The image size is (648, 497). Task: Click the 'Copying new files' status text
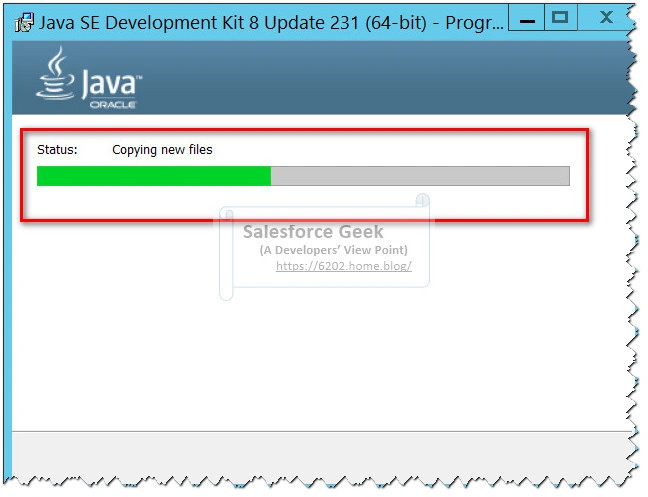point(162,150)
